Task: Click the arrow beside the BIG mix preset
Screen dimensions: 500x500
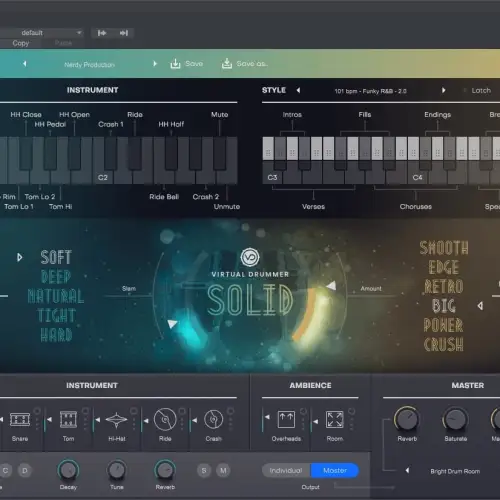Action: tap(480, 306)
